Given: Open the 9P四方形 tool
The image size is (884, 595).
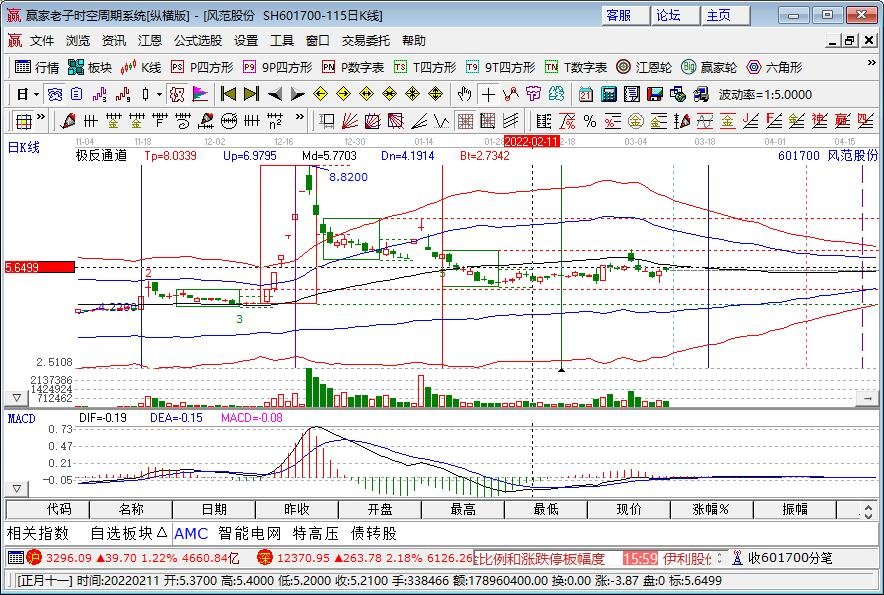Looking at the screenshot, I should (277, 68).
